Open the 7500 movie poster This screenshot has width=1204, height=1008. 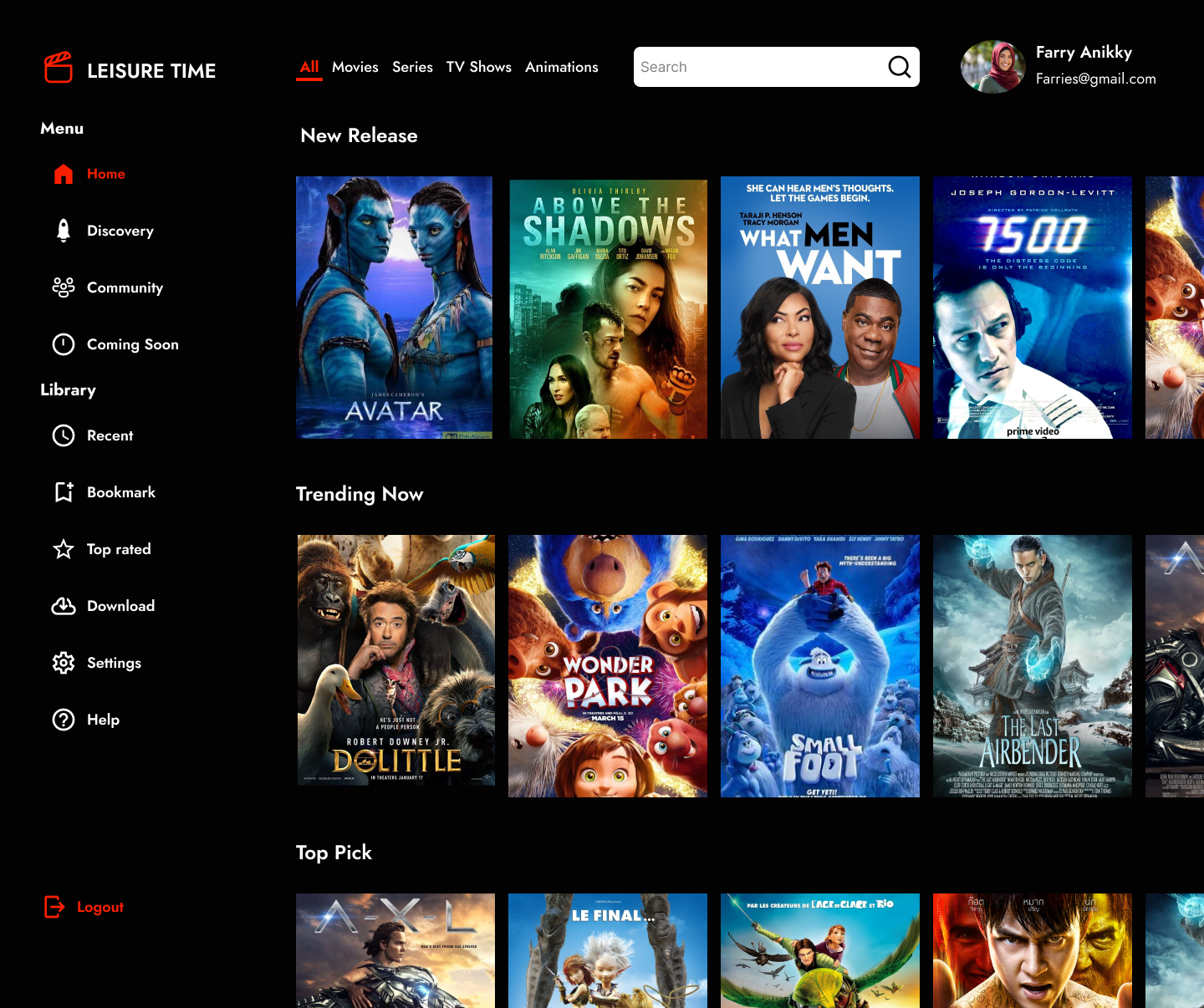coord(1033,308)
